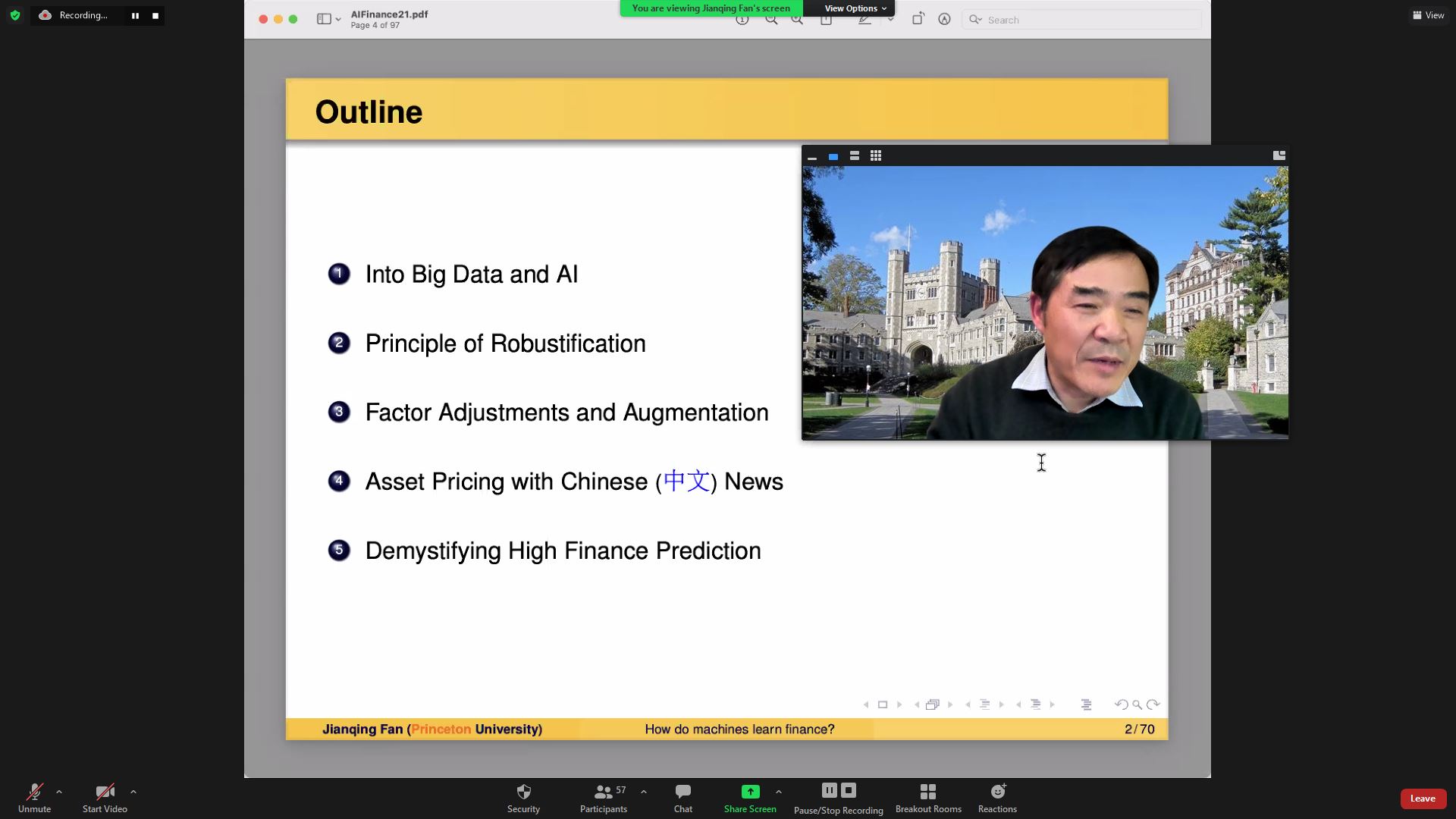The height and width of the screenshot is (819, 1456).
Task: Switch video panel to active speaker view
Action: pos(833,156)
